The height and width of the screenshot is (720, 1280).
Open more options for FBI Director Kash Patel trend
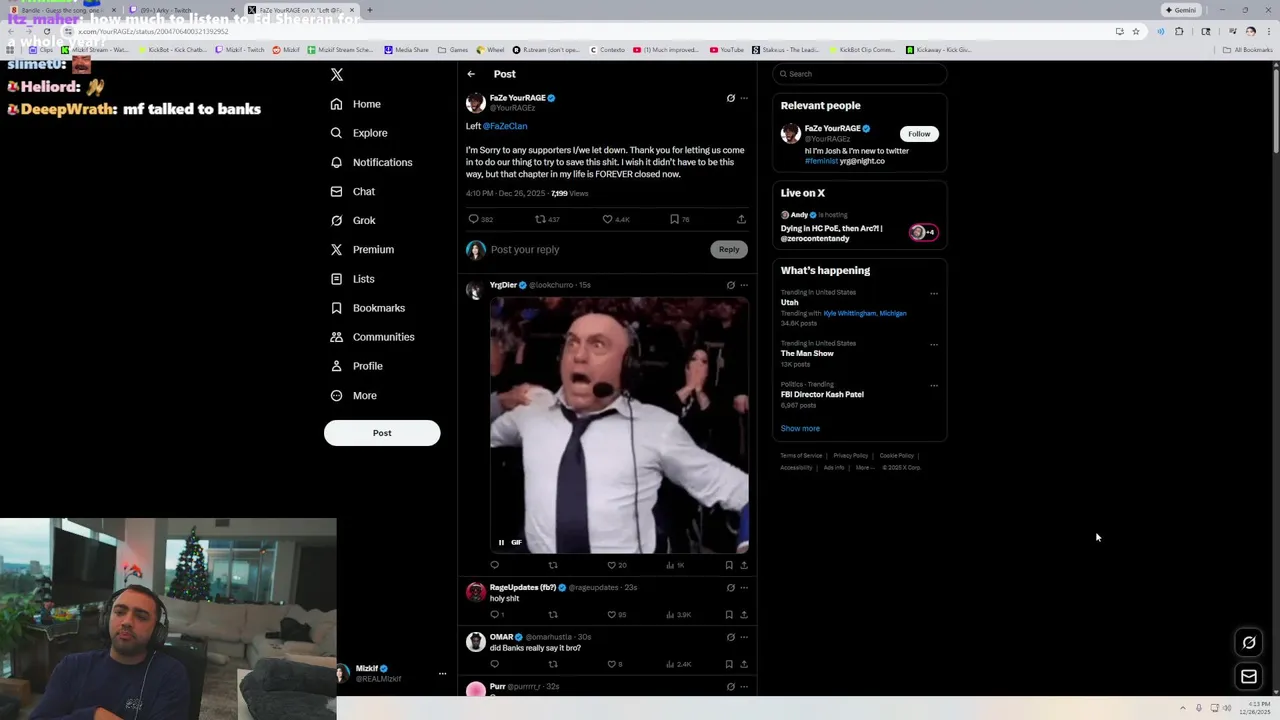pyautogui.click(x=934, y=386)
